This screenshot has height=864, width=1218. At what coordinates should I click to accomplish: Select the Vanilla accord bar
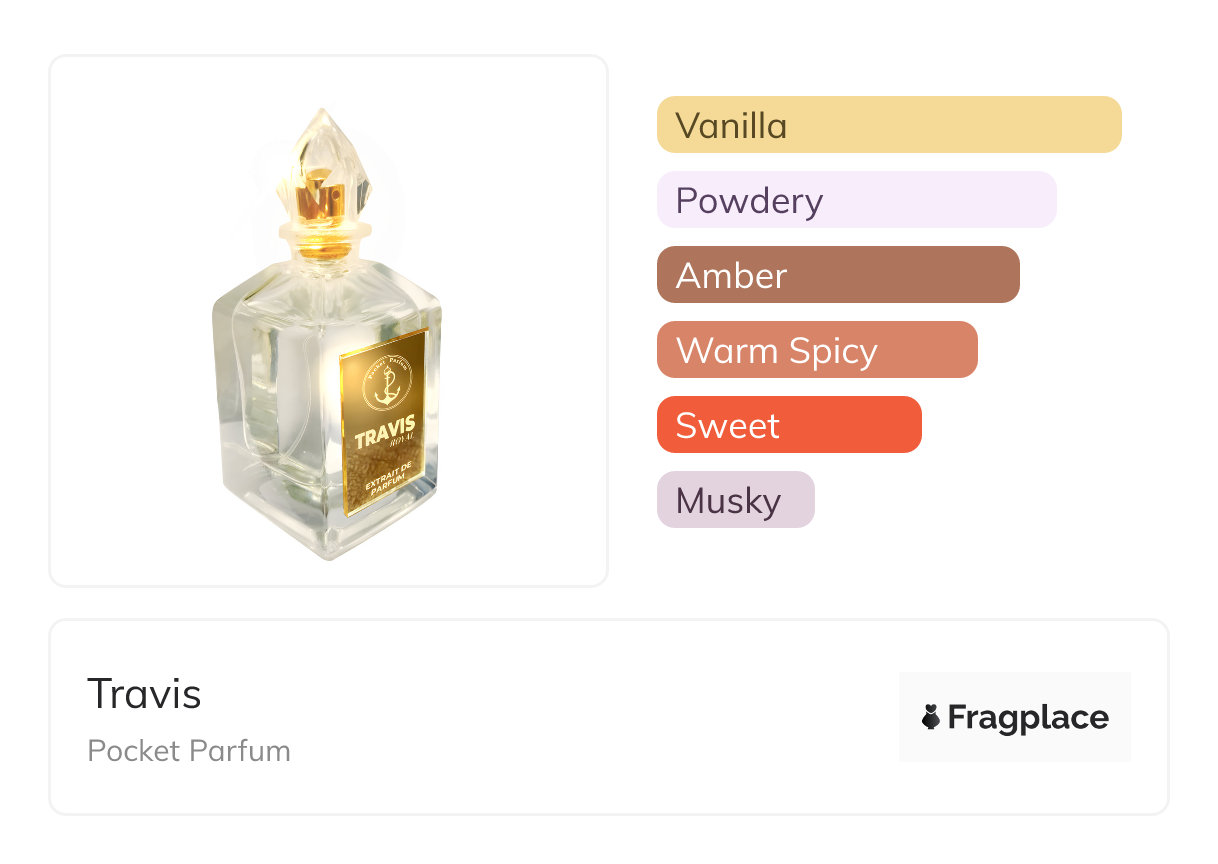pyautogui.click(x=888, y=125)
